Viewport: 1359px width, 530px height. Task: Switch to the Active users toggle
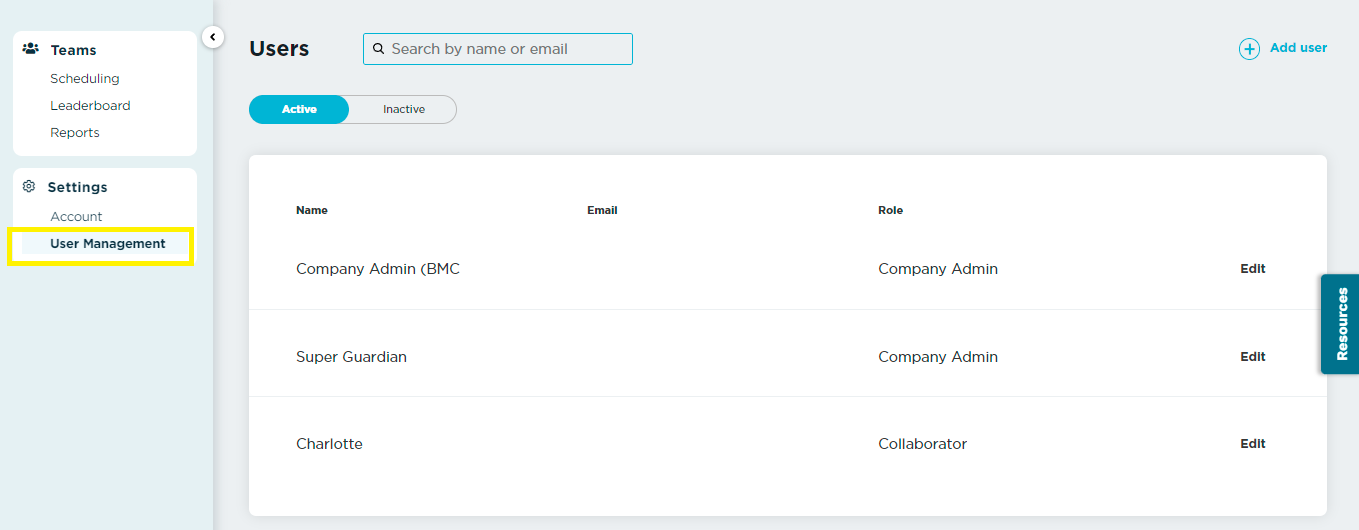pos(299,109)
